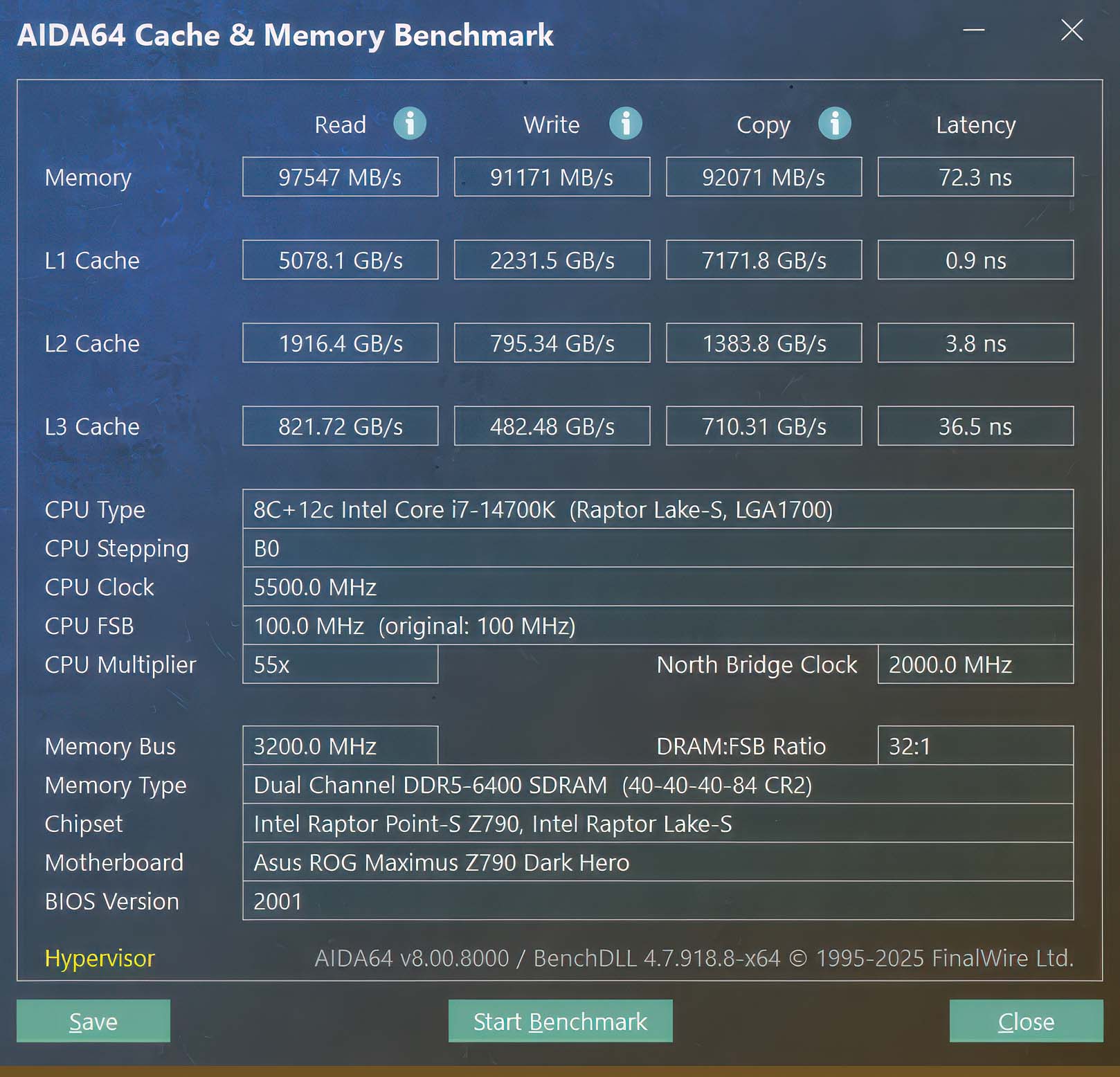Select the CPU Clock field showing 5500.0 MHz
This screenshot has width=1120, height=1077.
(659, 588)
